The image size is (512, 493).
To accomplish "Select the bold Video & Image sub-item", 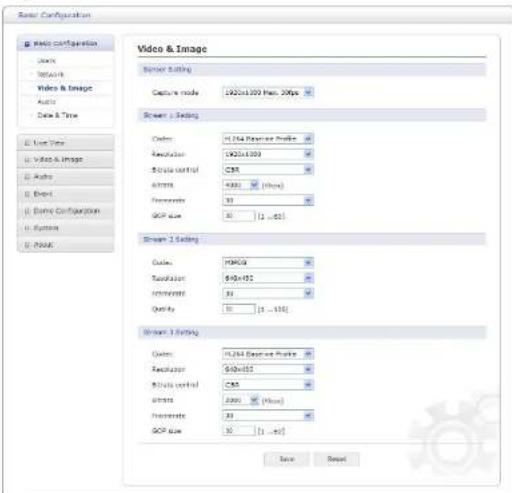I will pos(65,88).
